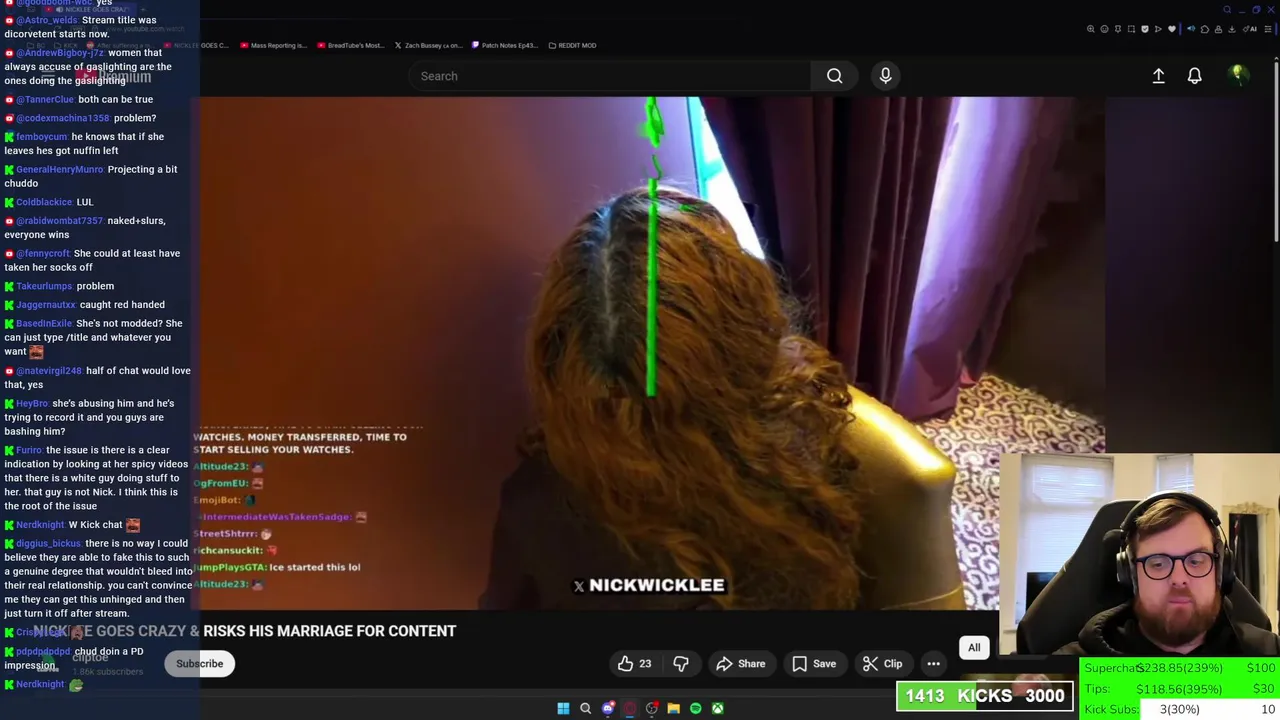This screenshot has height=720, width=1280.
Task: Open the BreadTube's Most bookmark
Action: point(350,45)
